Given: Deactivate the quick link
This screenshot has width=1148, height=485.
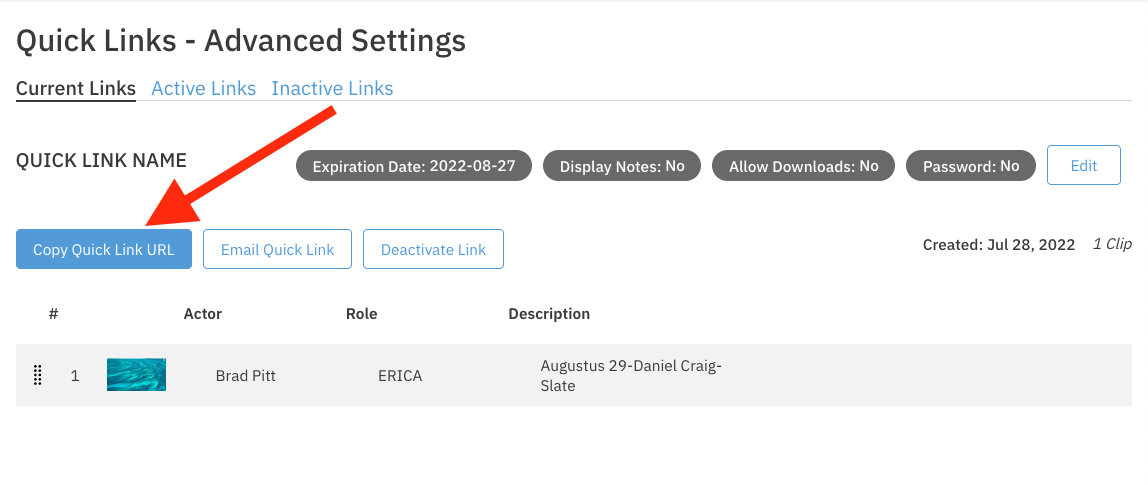Looking at the screenshot, I should point(433,250).
